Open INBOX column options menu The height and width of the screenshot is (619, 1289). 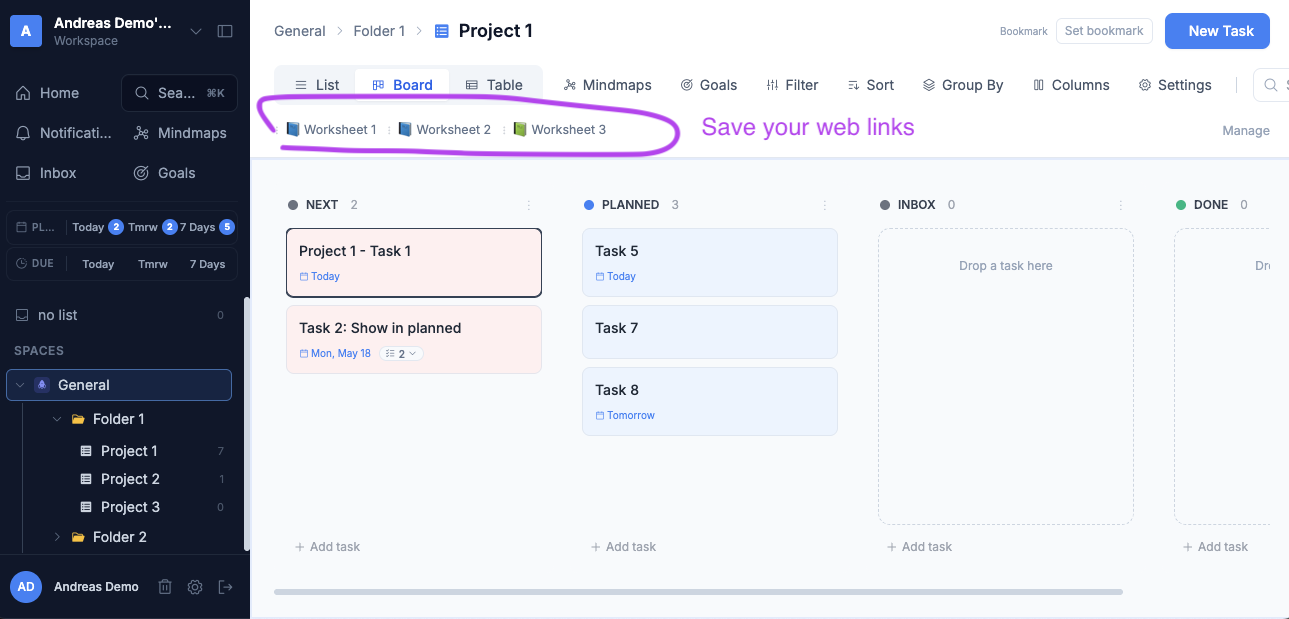pos(1121,205)
